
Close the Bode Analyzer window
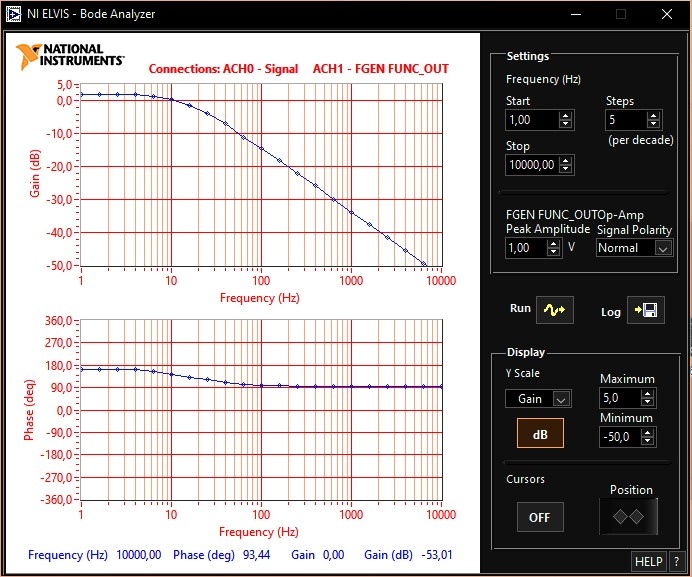(x=667, y=14)
